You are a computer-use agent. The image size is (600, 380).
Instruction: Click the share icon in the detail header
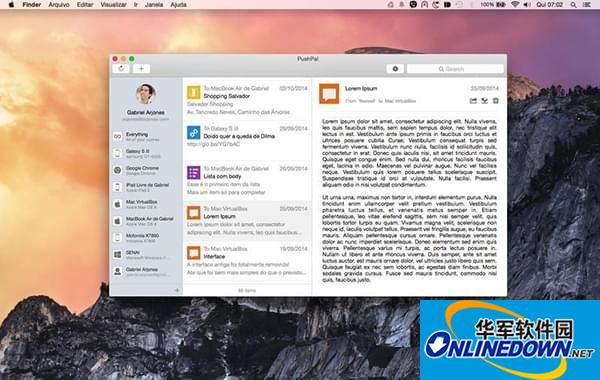point(473,101)
